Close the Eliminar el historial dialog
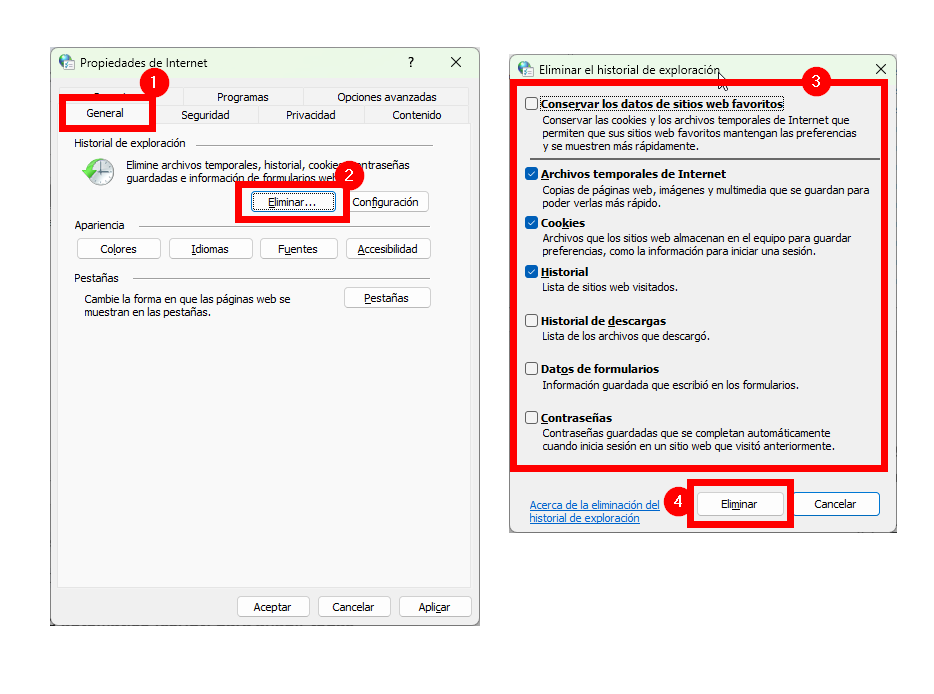Viewport: 934px width, 694px height. 880,69
